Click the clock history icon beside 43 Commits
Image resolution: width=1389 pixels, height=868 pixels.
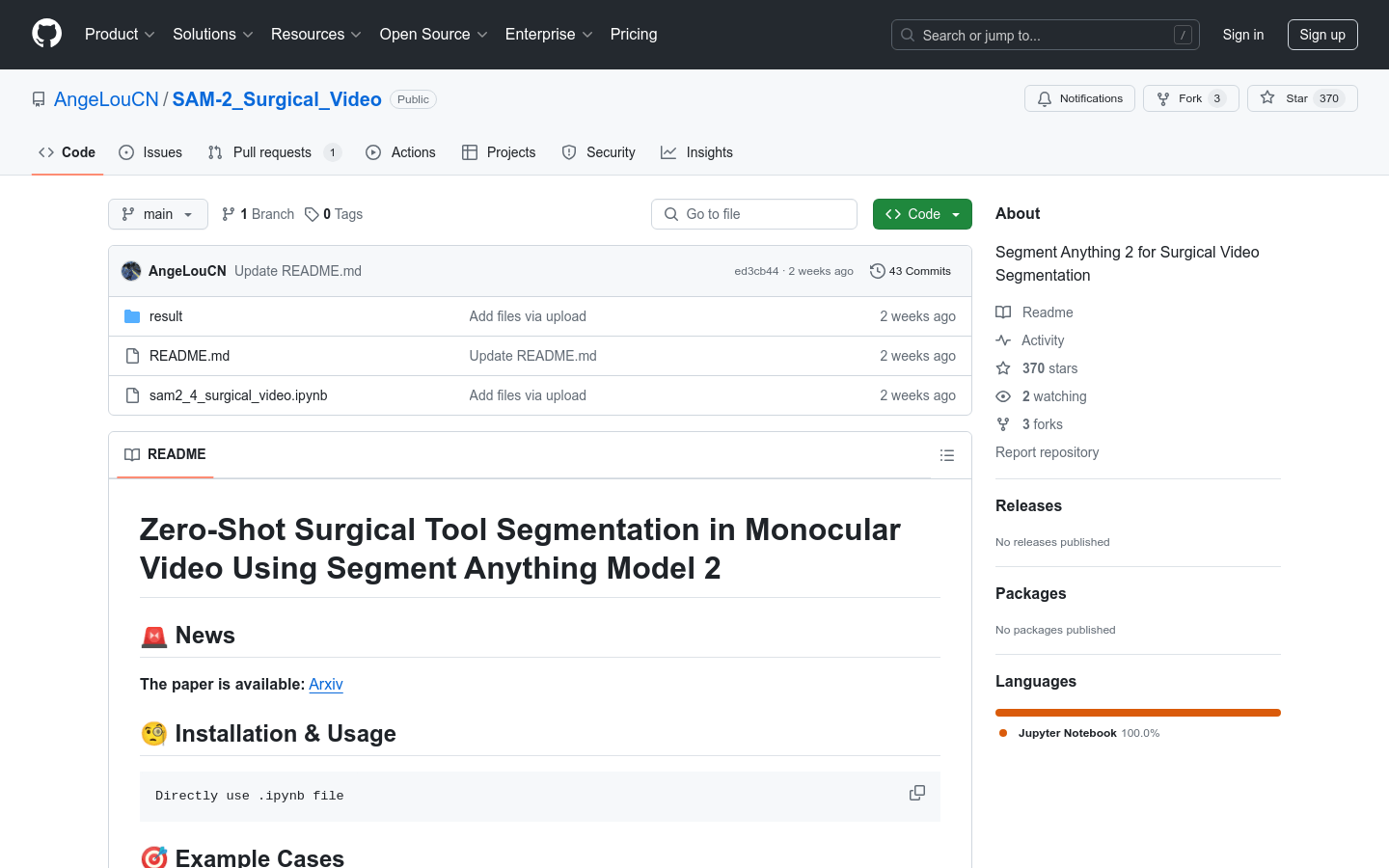[x=877, y=271]
